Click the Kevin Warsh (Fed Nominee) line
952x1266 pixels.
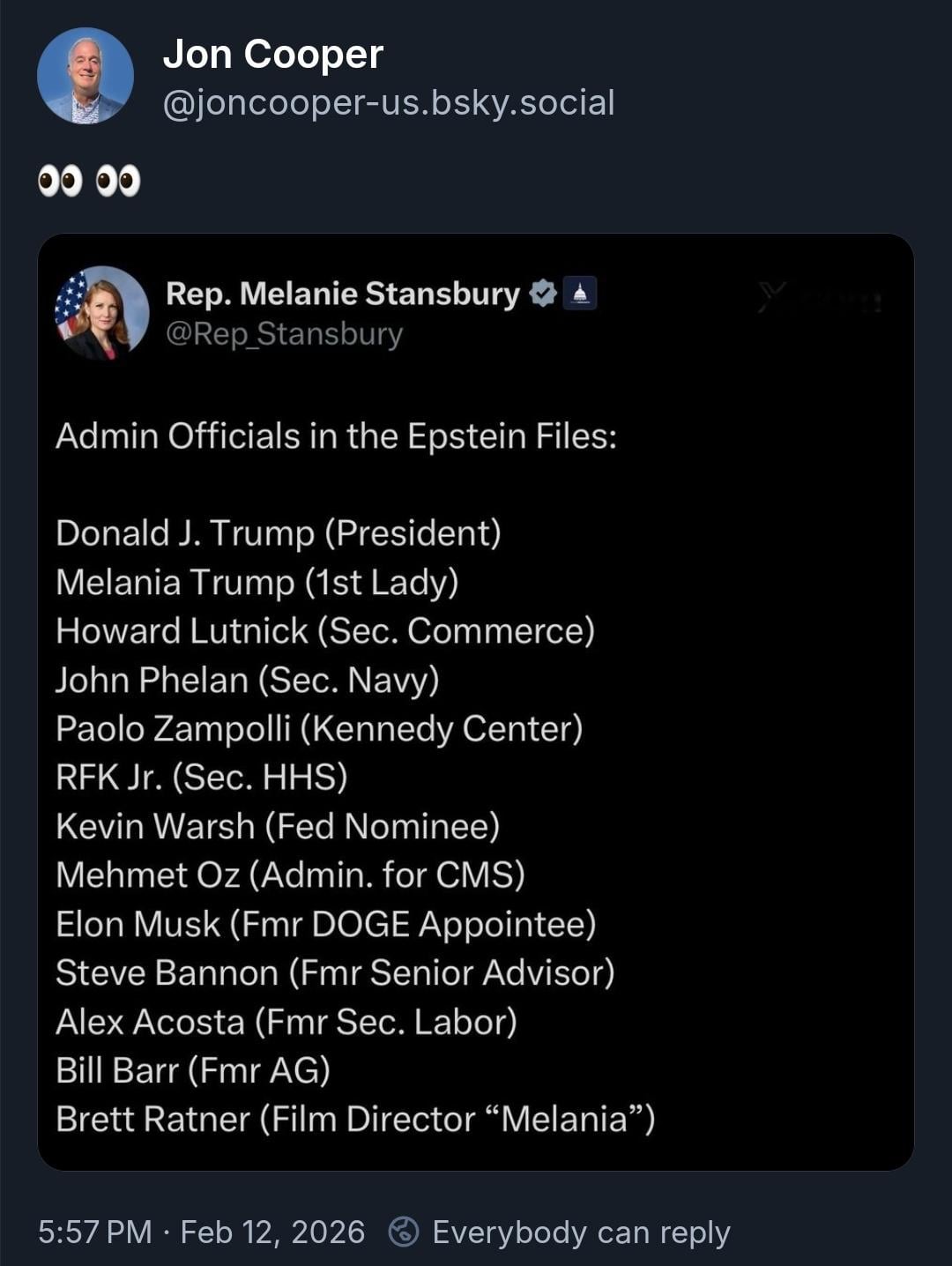coord(278,826)
